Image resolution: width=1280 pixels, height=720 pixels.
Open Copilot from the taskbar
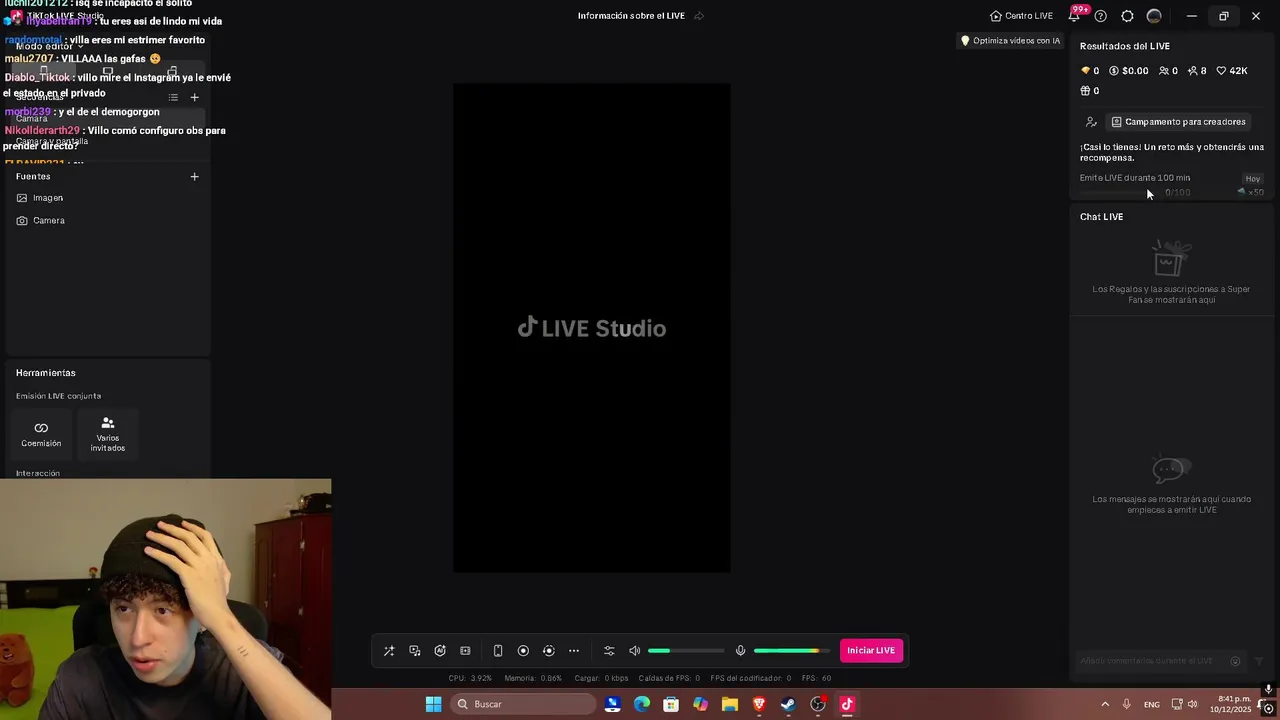coord(700,704)
